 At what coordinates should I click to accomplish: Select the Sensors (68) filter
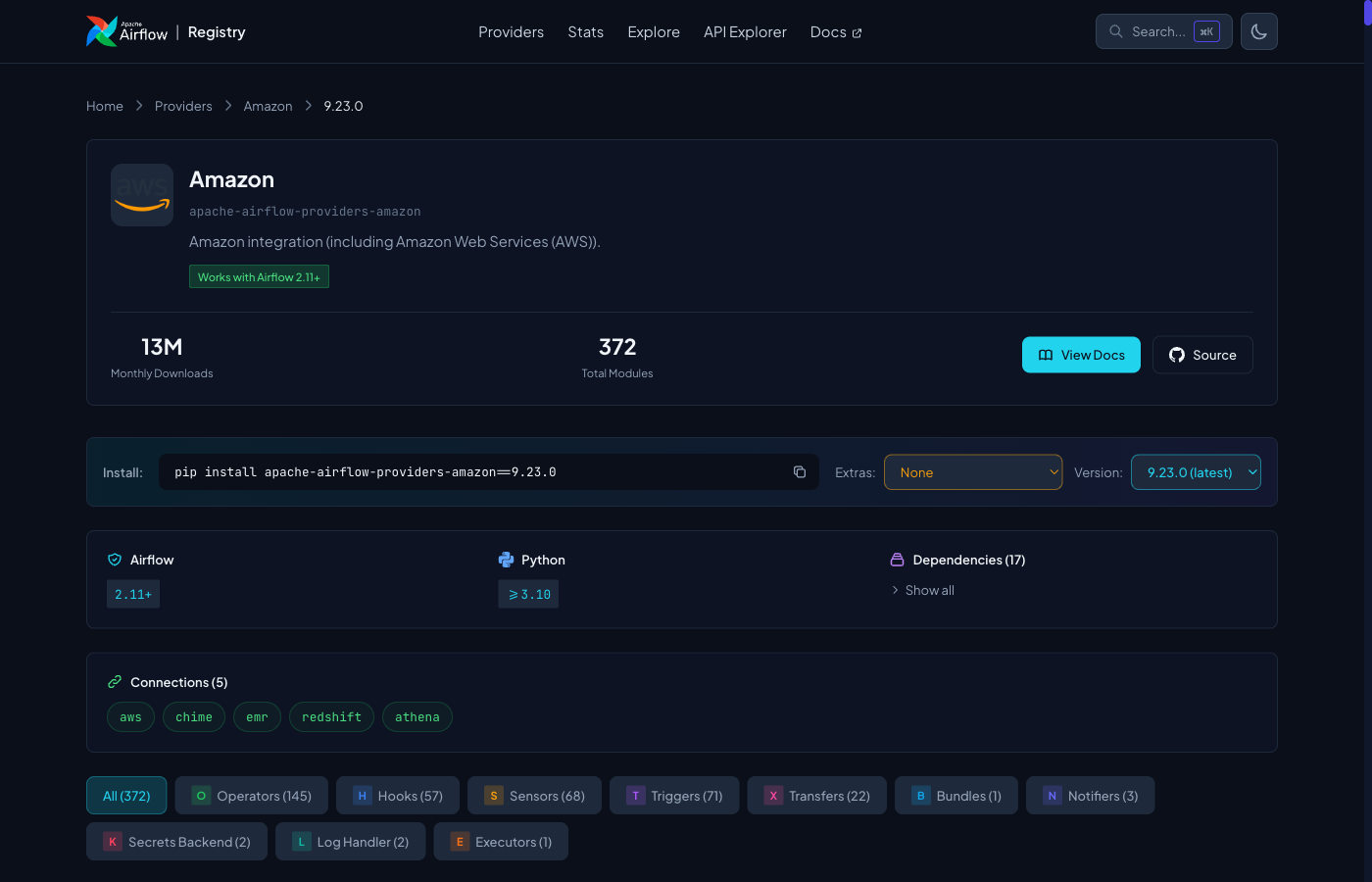point(534,795)
